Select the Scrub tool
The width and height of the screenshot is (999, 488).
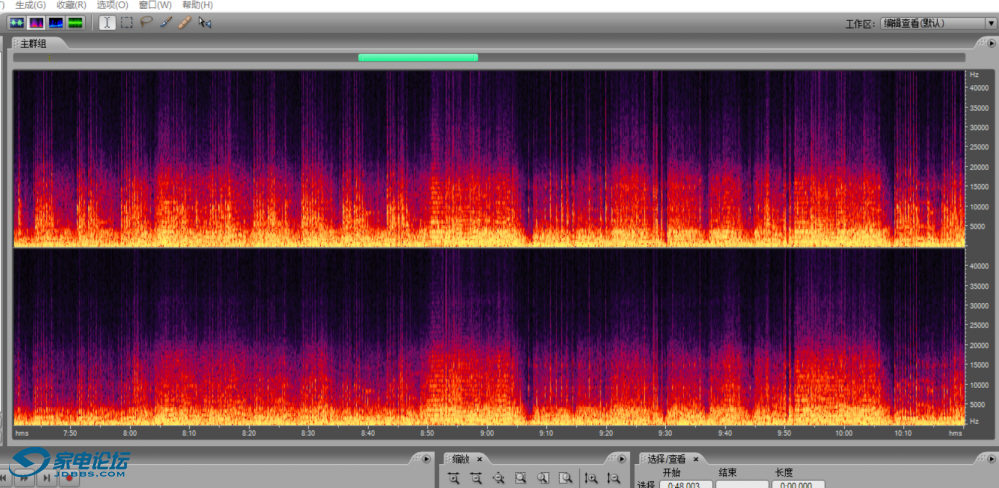point(204,22)
